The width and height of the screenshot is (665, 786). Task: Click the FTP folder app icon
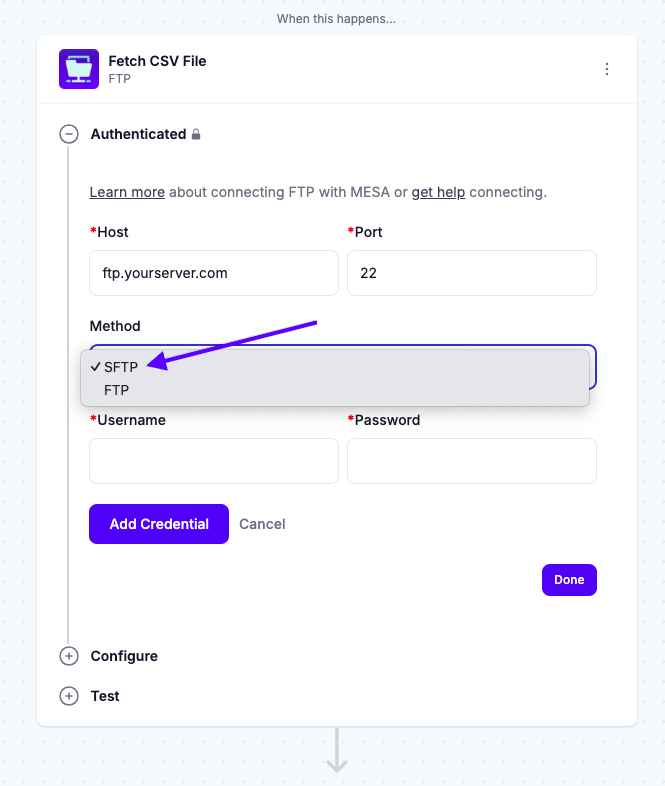point(79,69)
